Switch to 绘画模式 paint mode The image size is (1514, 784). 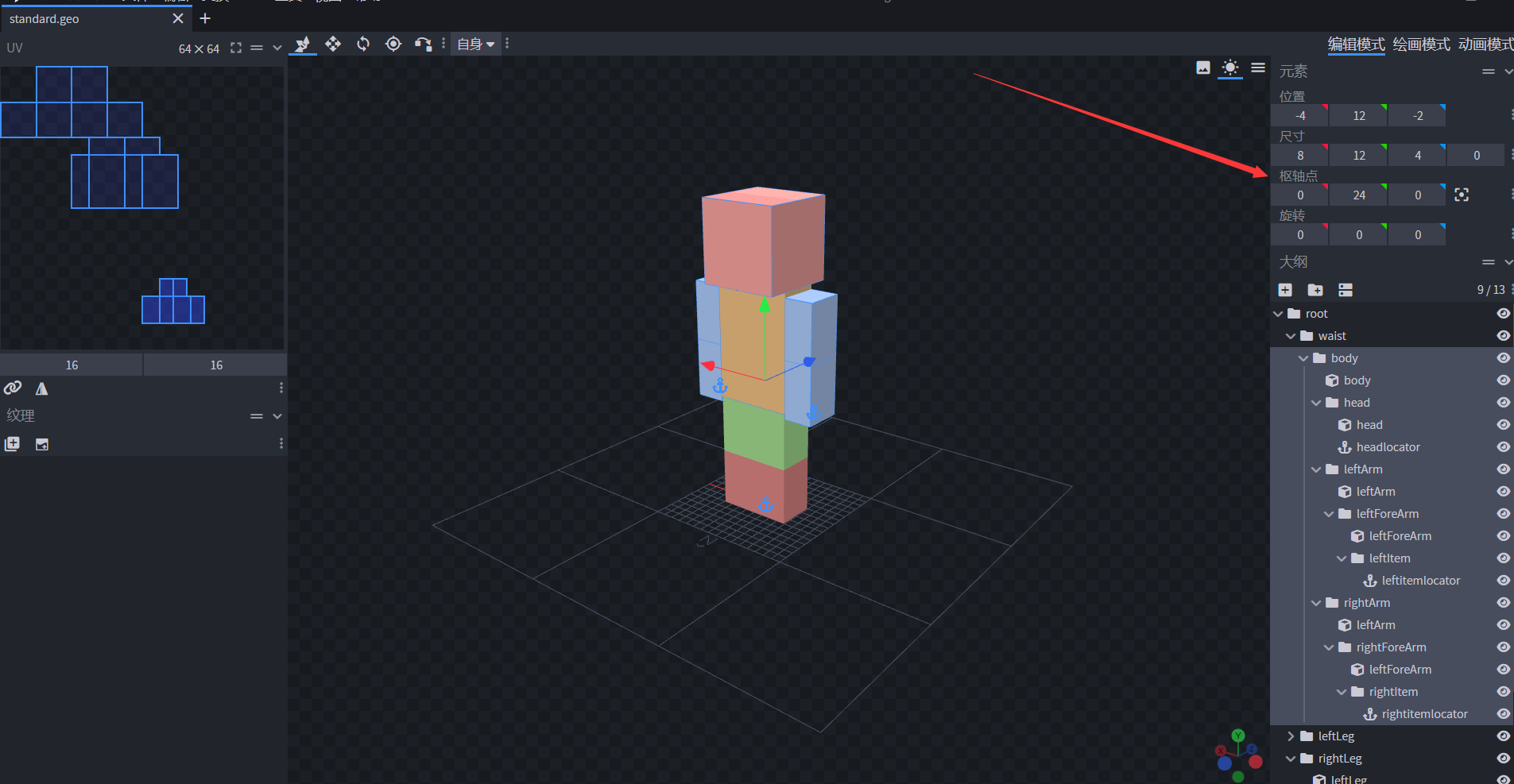tap(1421, 44)
